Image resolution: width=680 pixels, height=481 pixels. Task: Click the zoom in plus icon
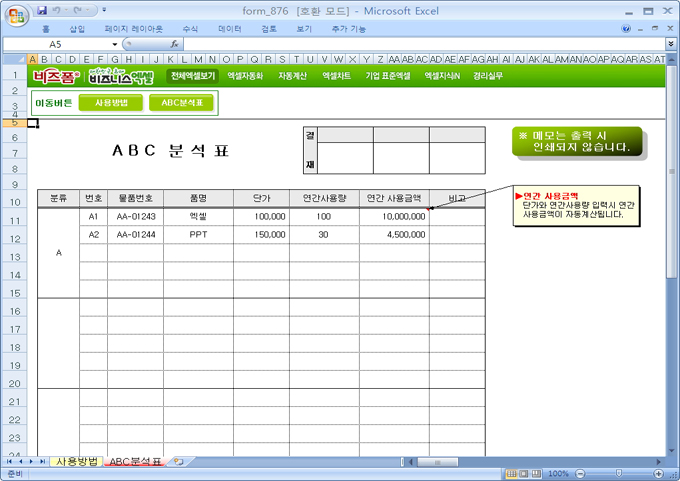point(659,473)
